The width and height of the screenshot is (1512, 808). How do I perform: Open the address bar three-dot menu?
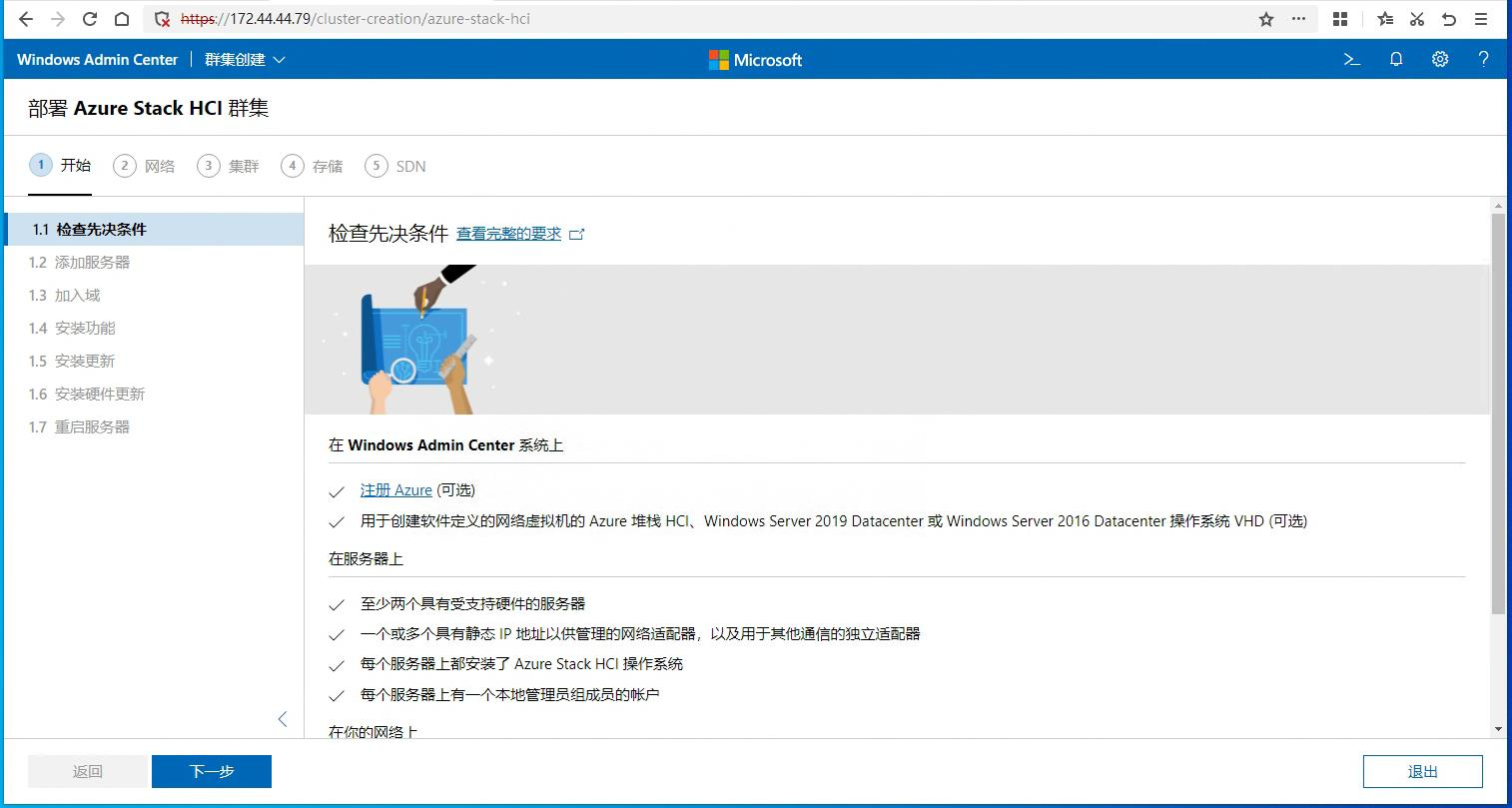click(1298, 19)
